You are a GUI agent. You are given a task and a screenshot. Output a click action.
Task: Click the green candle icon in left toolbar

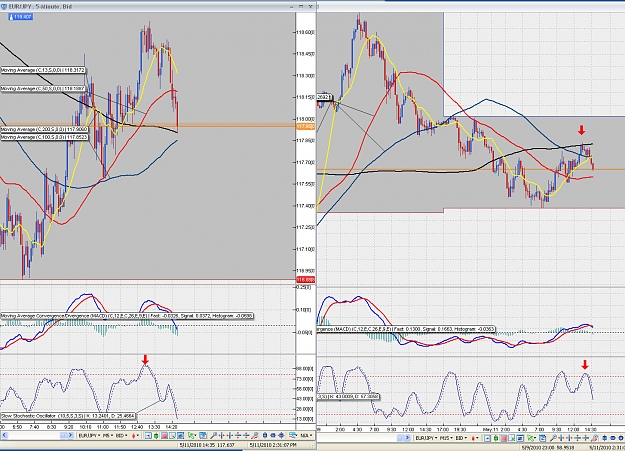click(156, 435)
